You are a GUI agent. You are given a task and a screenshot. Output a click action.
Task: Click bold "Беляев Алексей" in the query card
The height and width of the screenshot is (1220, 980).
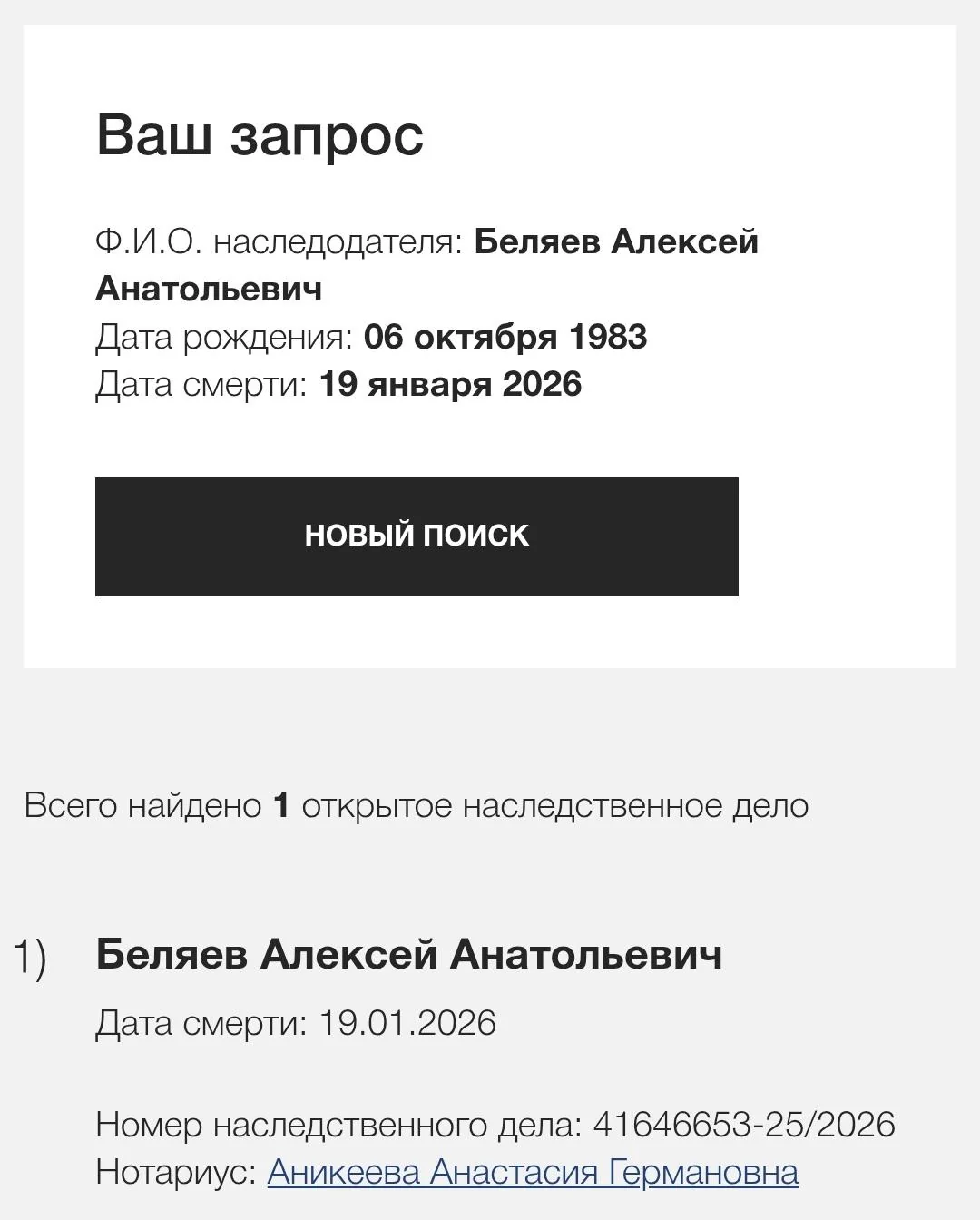[x=616, y=242]
